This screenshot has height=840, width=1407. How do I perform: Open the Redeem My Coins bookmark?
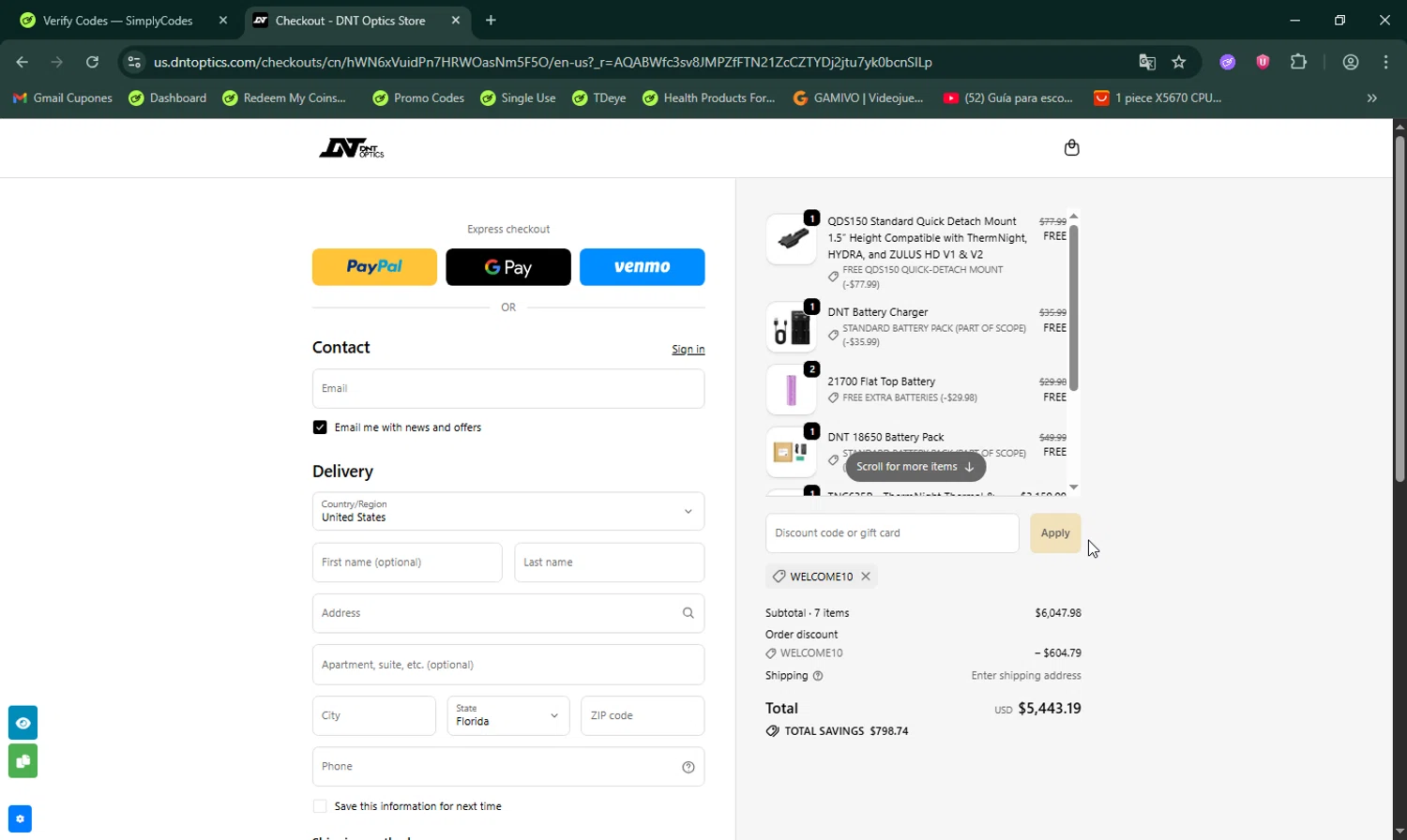pos(284,97)
